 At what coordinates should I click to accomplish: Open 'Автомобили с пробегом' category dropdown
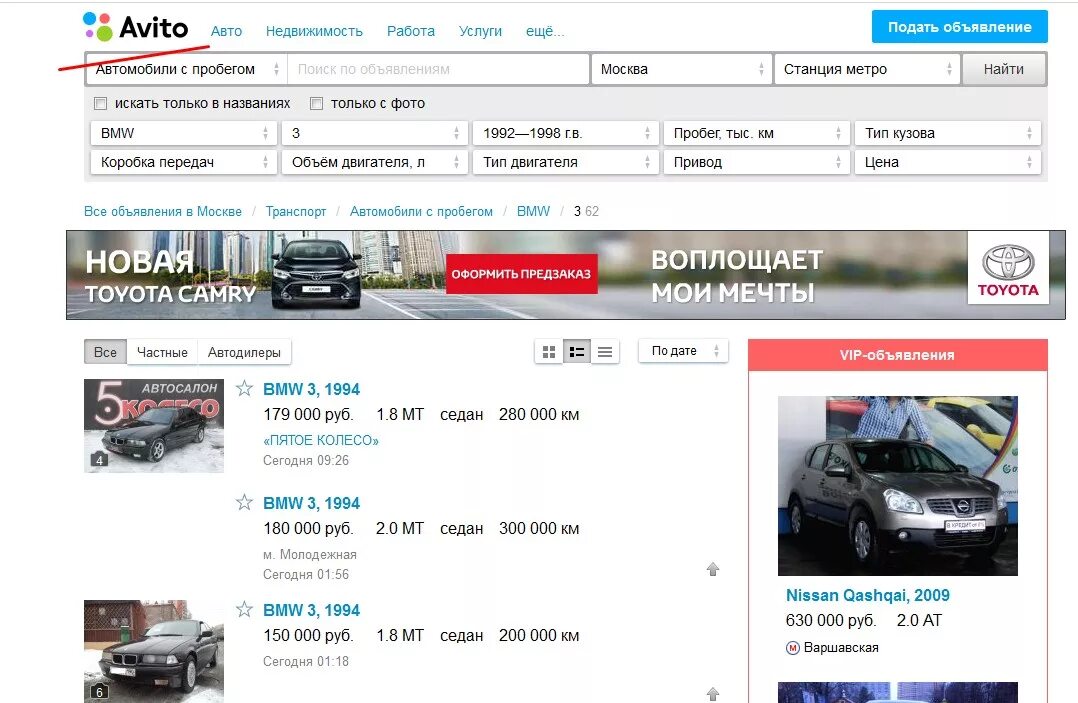[x=186, y=69]
